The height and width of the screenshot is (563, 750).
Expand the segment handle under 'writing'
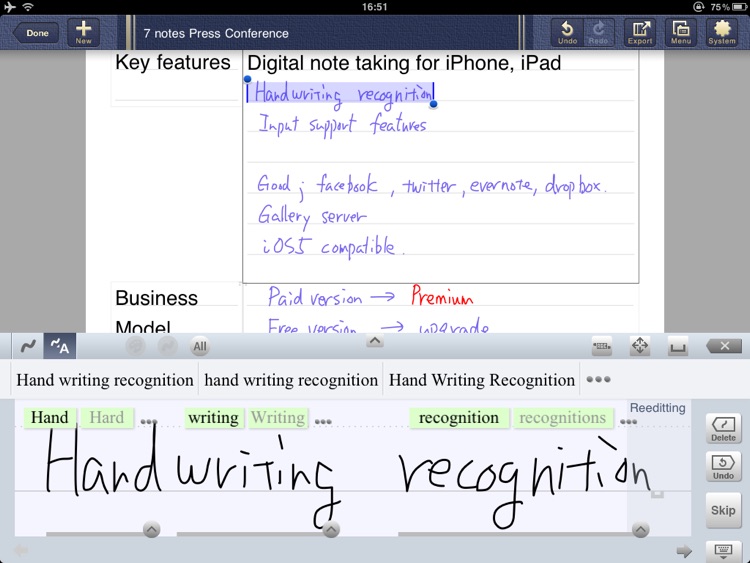(331, 530)
